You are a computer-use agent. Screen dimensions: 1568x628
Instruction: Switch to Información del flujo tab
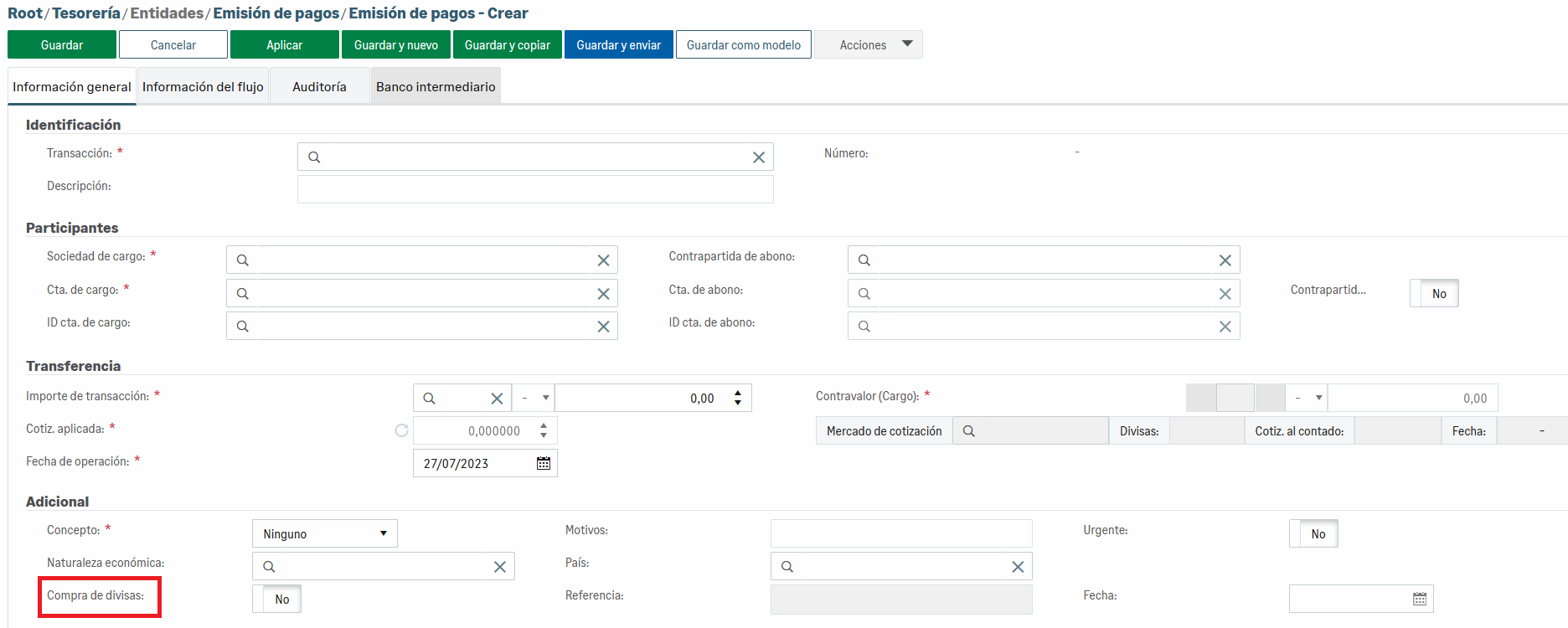pos(203,87)
